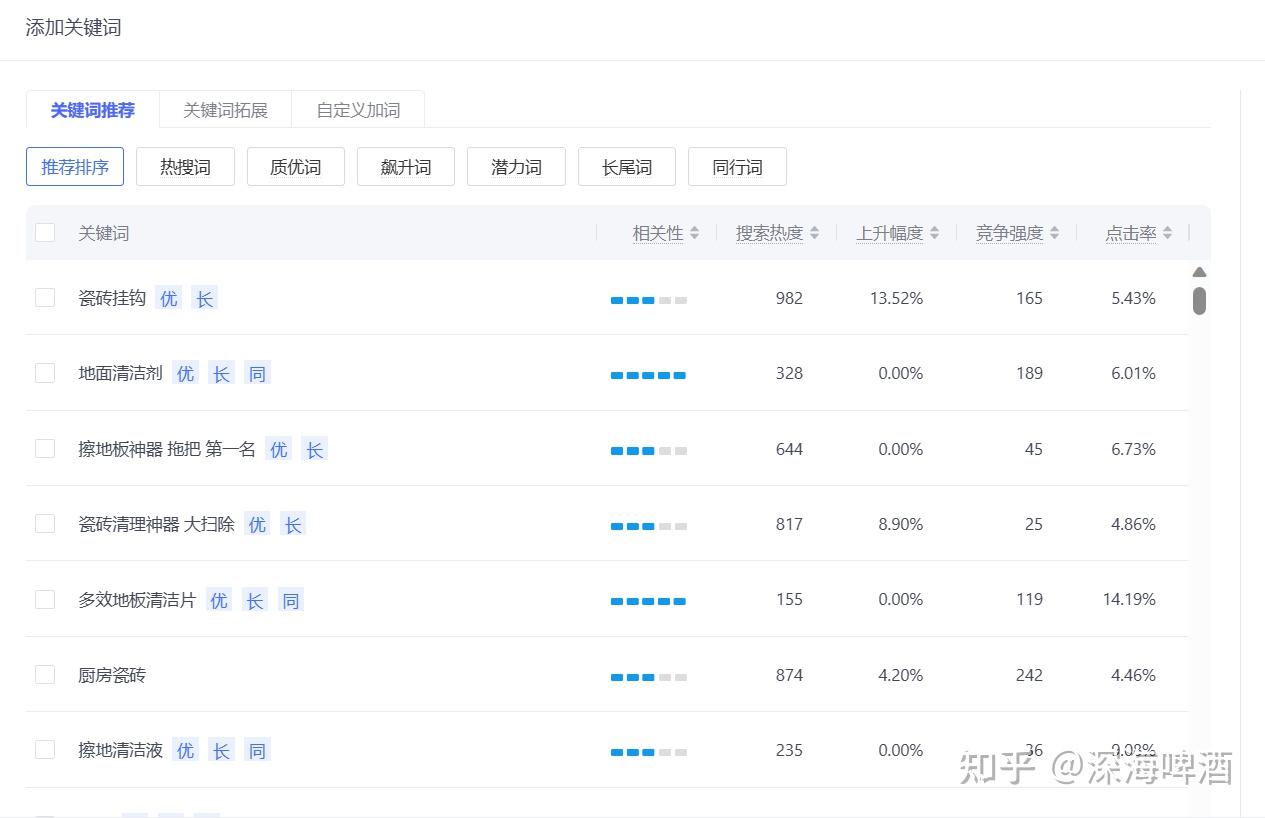Screen dimensions: 1265x818
Task: Check the box for 地面清洁剂
Action: click(45, 373)
